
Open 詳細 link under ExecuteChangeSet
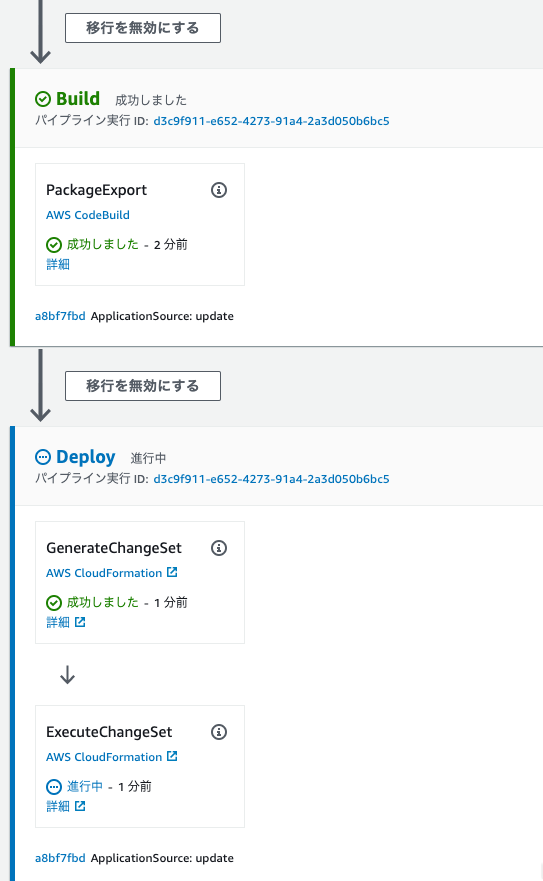58,806
